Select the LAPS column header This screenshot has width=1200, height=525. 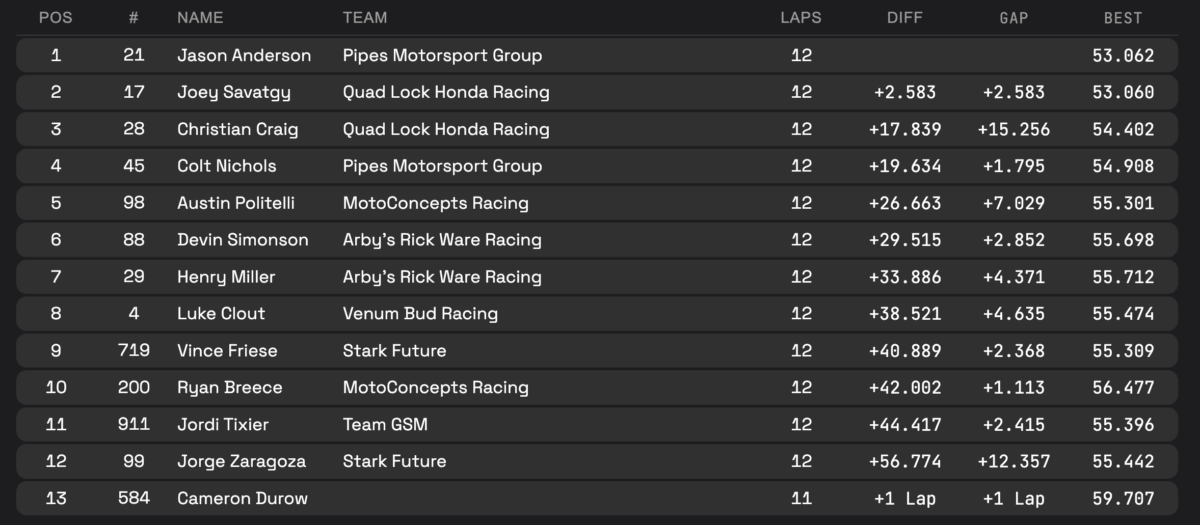point(801,18)
